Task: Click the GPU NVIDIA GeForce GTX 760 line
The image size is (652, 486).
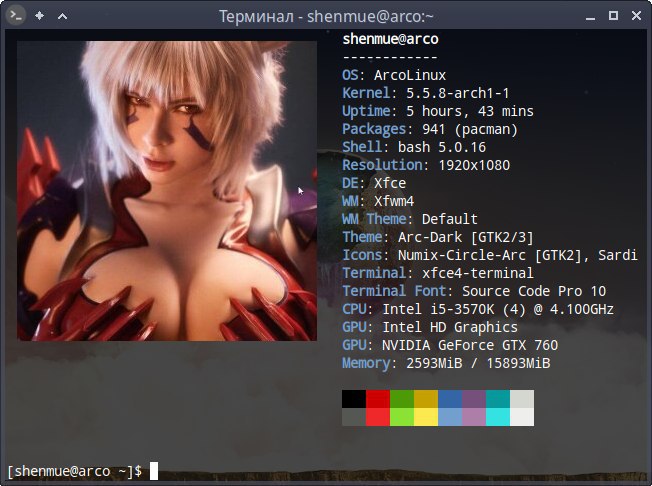Action: pos(450,345)
